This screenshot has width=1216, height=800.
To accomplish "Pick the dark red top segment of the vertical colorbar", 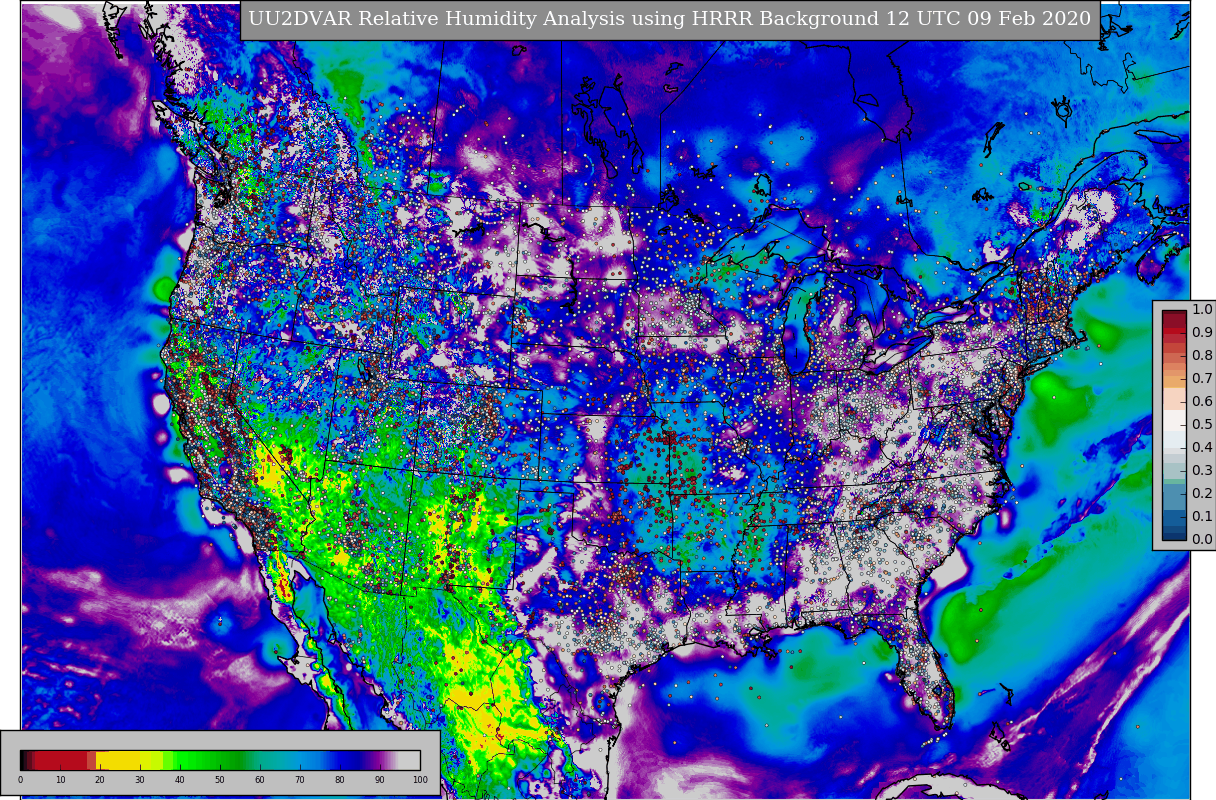I will coord(1174,317).
